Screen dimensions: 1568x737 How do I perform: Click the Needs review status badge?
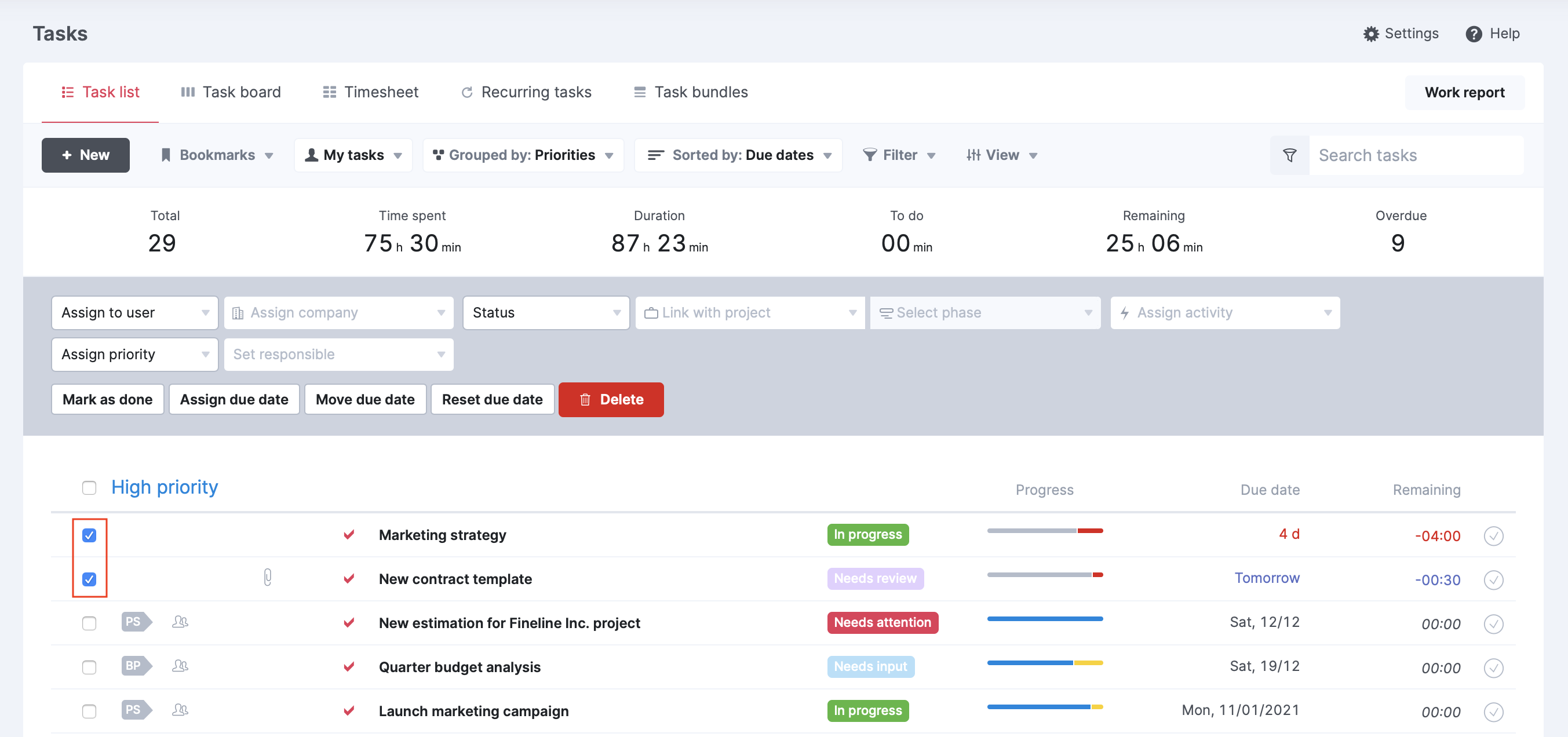(875, 578)
